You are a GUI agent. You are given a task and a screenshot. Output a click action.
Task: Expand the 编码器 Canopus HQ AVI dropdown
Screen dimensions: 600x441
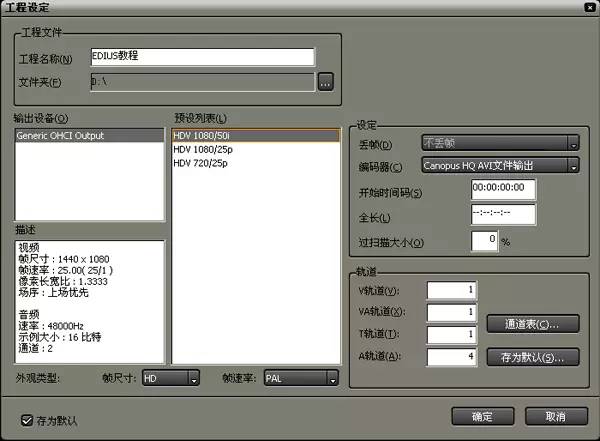(x=499, y=166)
